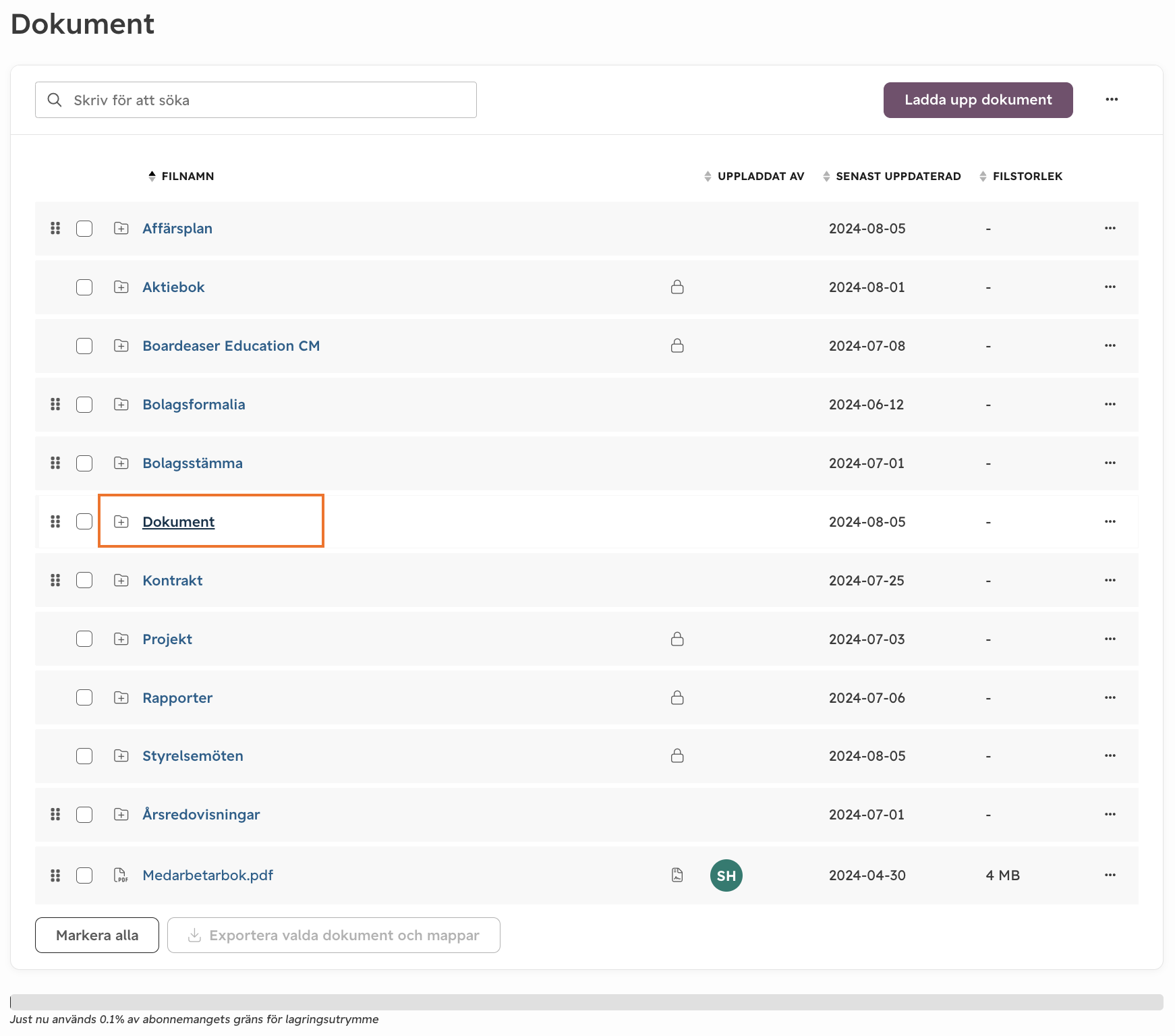Open the Dokument folder link

tap(179, 522)
